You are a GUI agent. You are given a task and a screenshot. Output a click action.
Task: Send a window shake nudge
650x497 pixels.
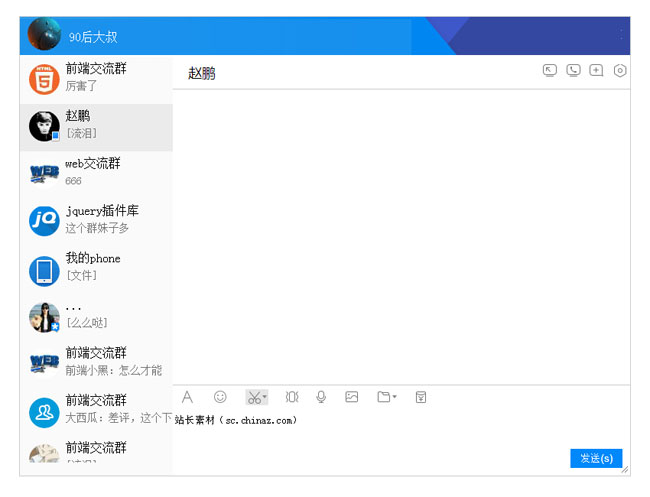[292, 397]
